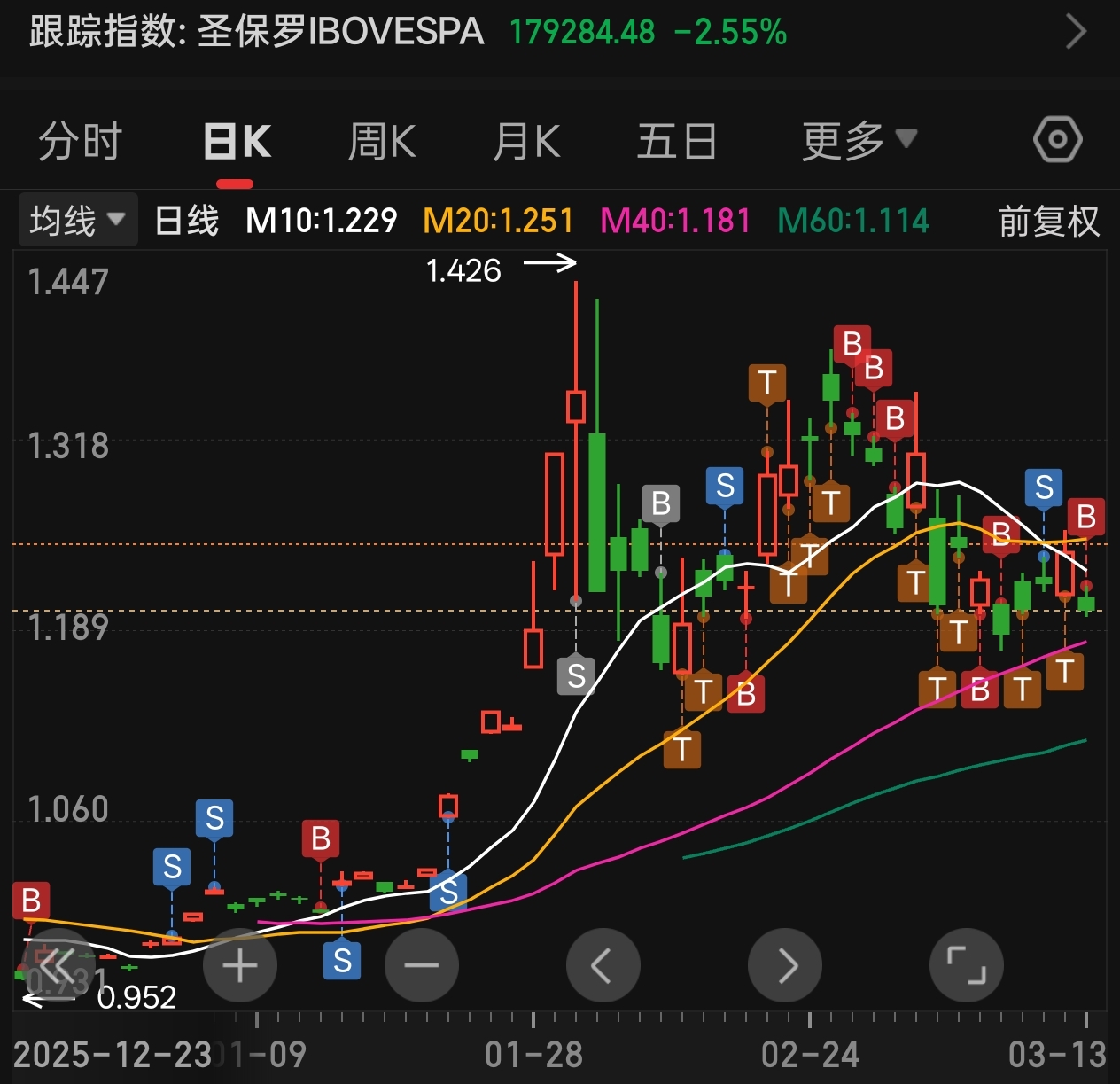Screen dimensions: 1120x1084
Task: Tap the zoom out minus button
Action: (422, 965)
